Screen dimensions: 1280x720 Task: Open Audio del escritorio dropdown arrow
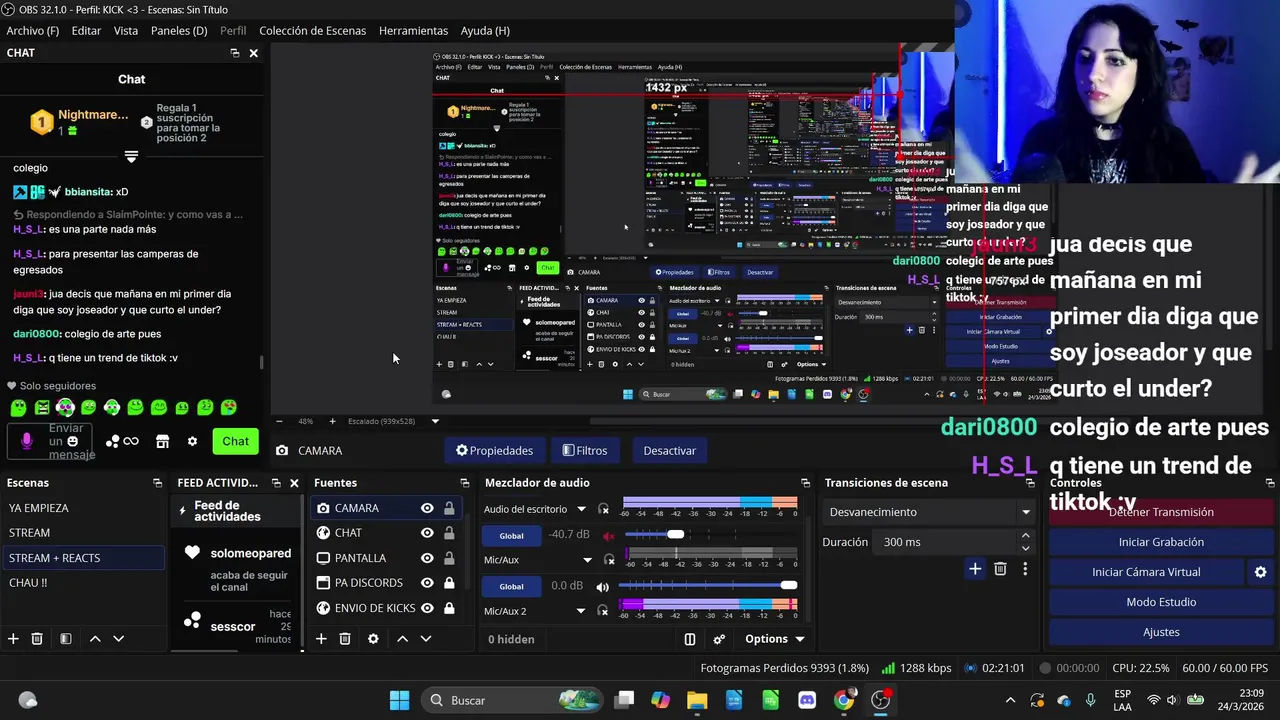pyautogui.click(x=581, y=509)
